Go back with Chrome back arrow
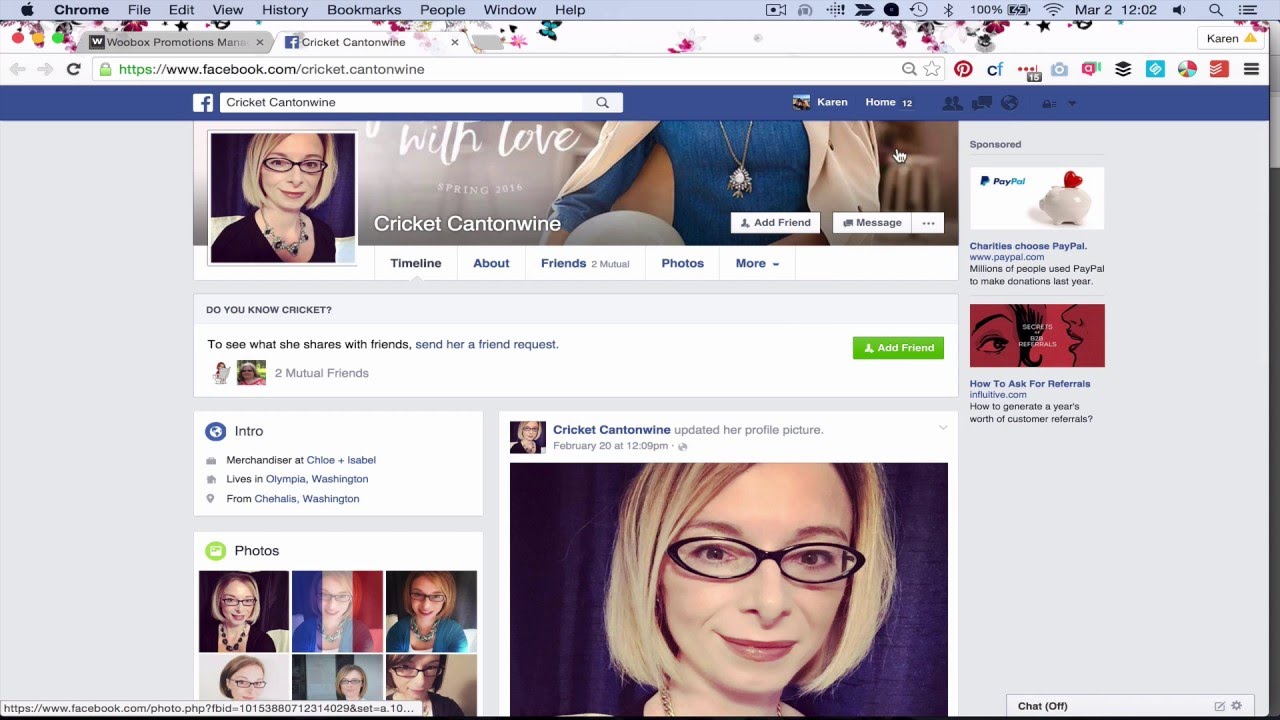 [x=17, y=69]
